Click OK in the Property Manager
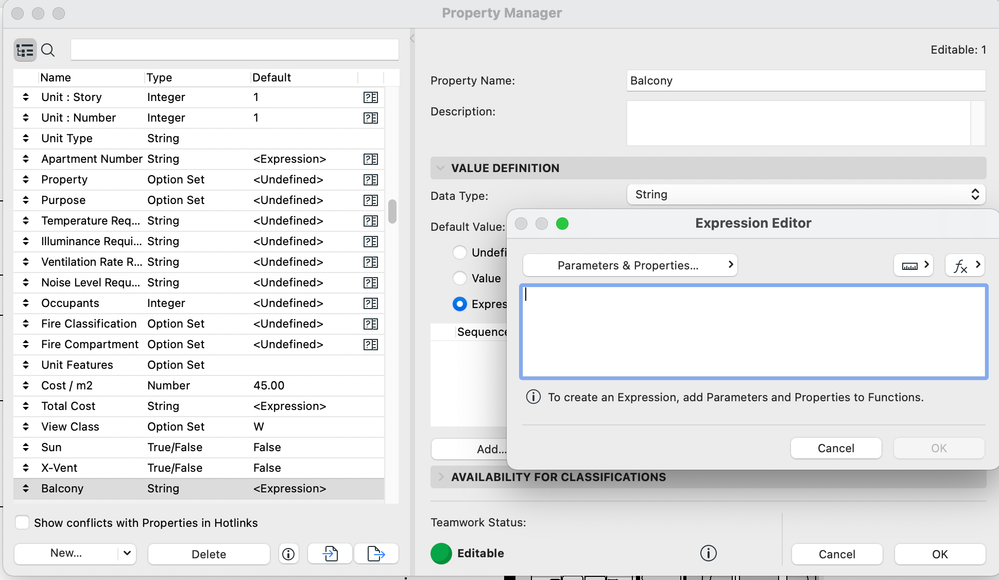 coord(940,554)
